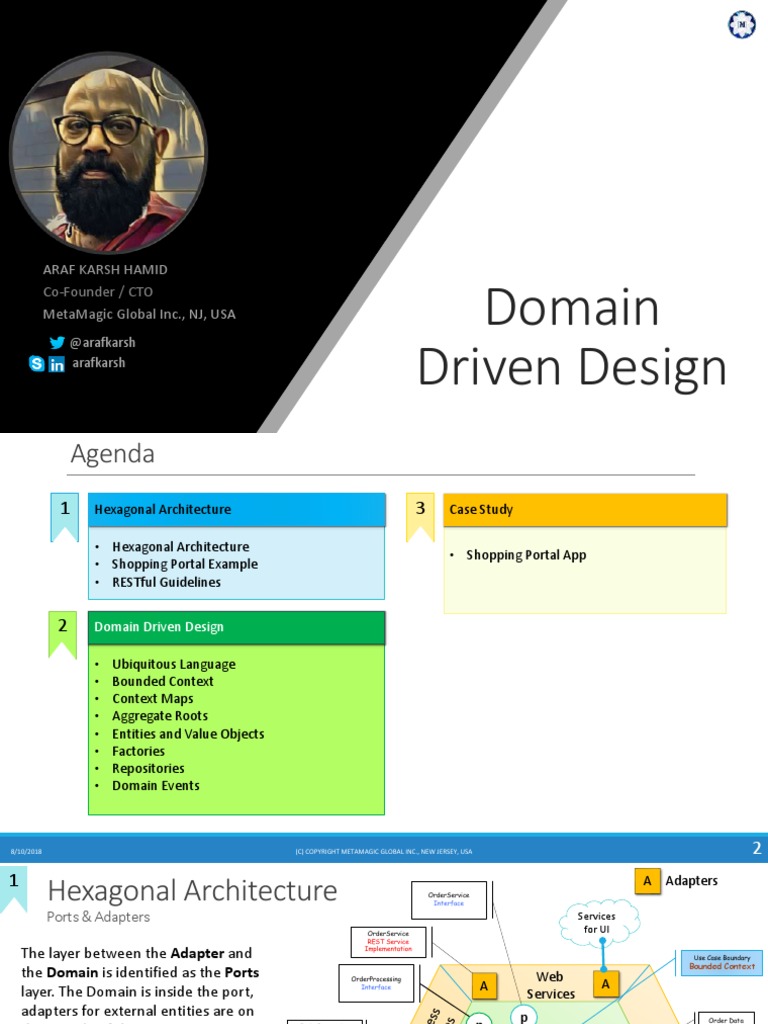Click the Domain Driven Design slide title

572,337
